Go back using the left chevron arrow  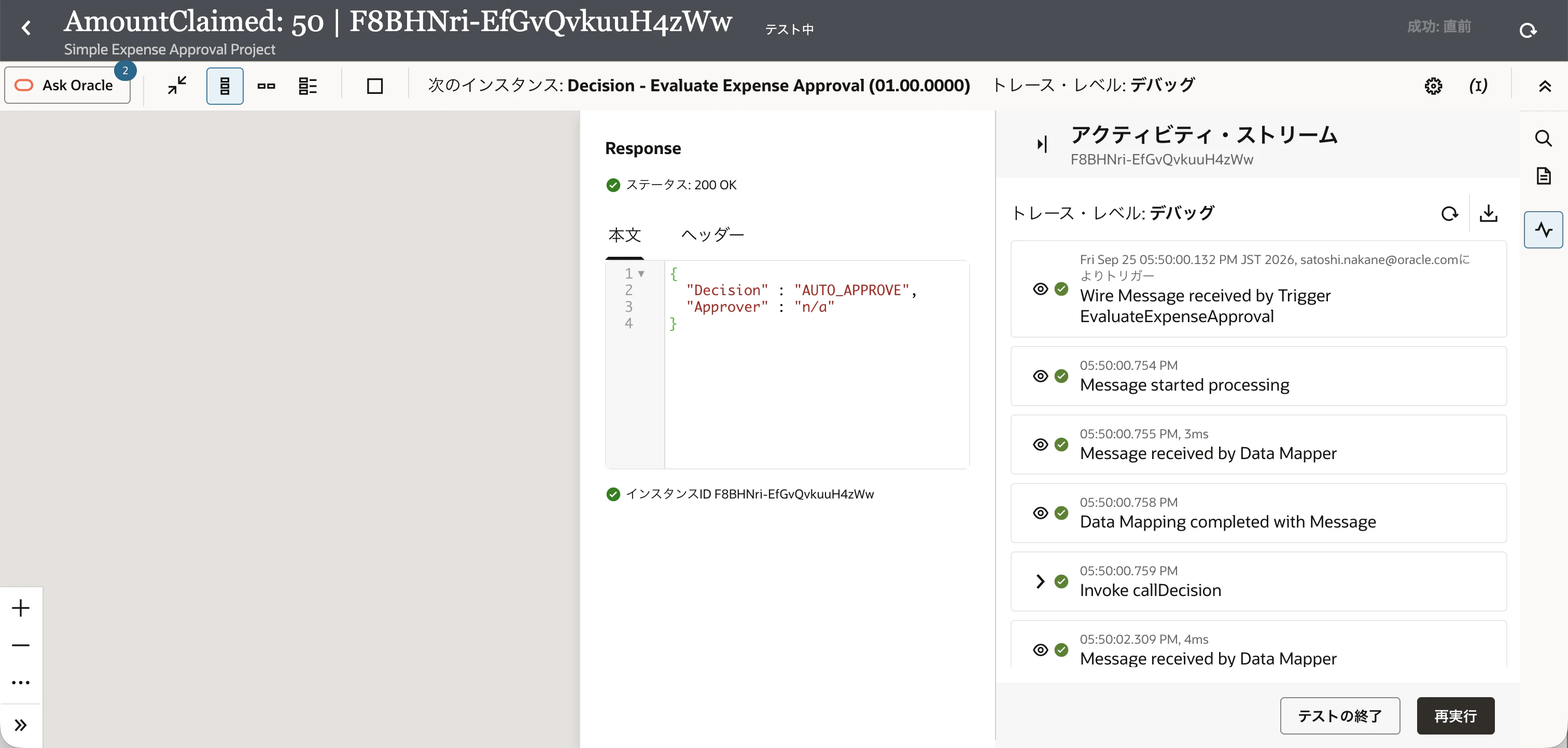26,28
